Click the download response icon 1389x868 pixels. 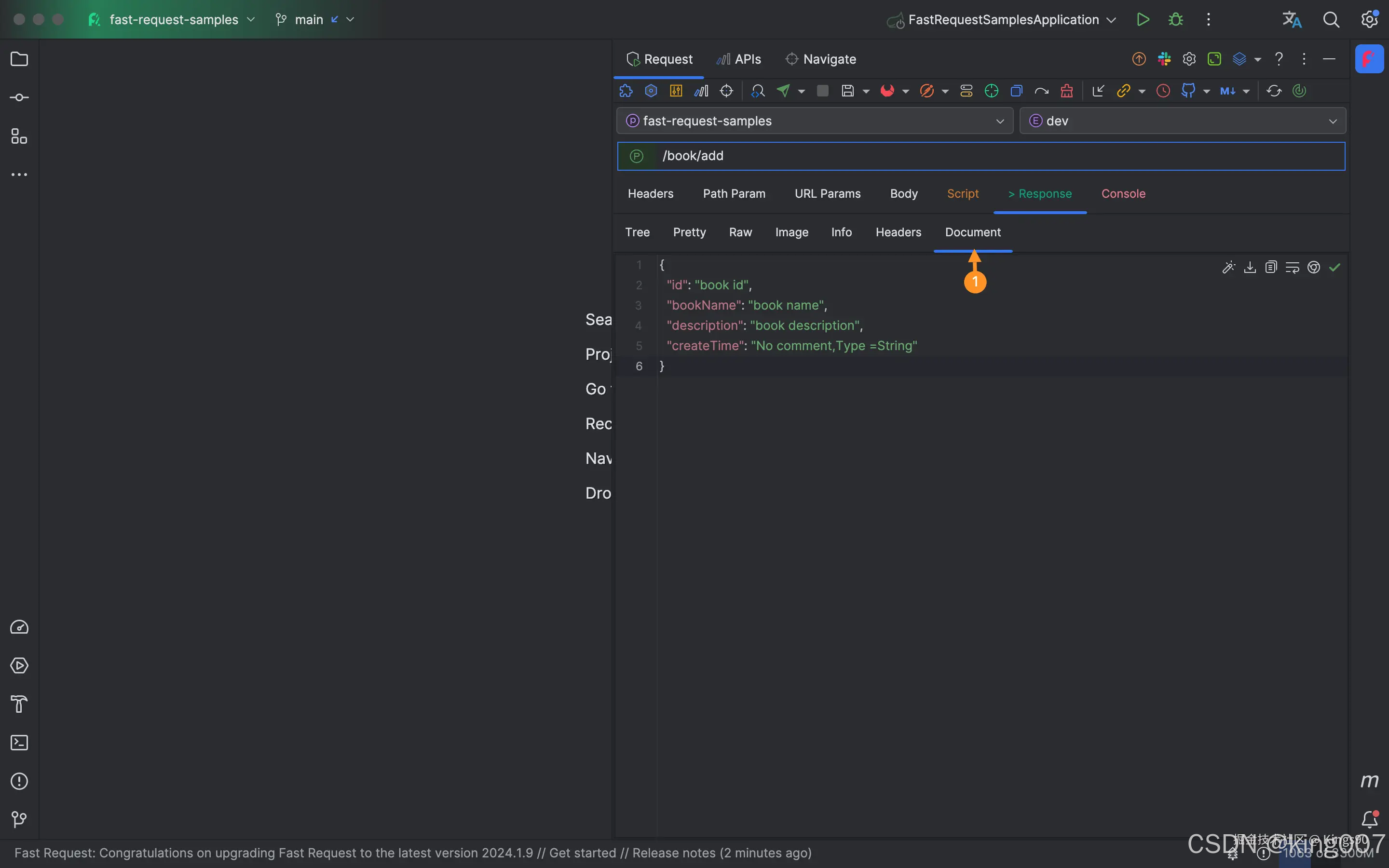pos(1250,268)
